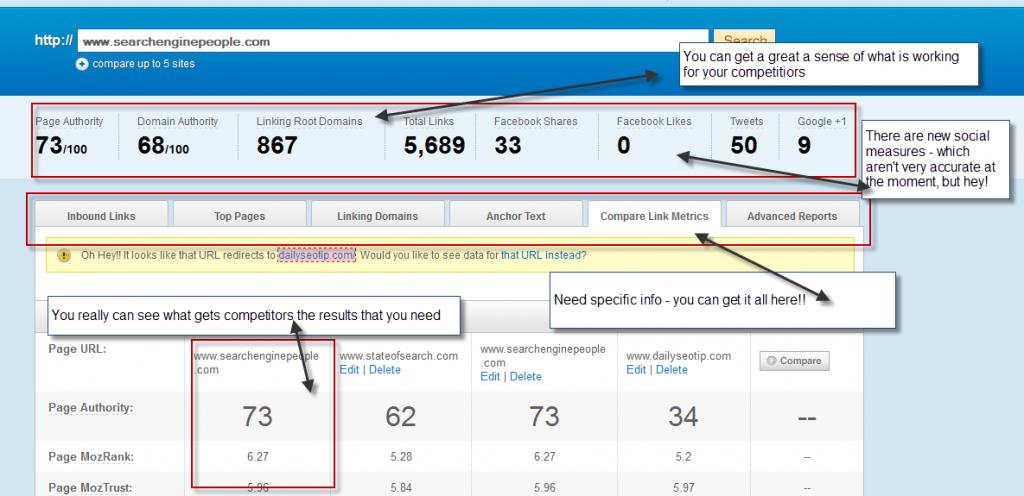Click Delete under www.stateofsearch.com
Image resolution: width=1024 pixels, height=496 pixels.
point(383,370)
